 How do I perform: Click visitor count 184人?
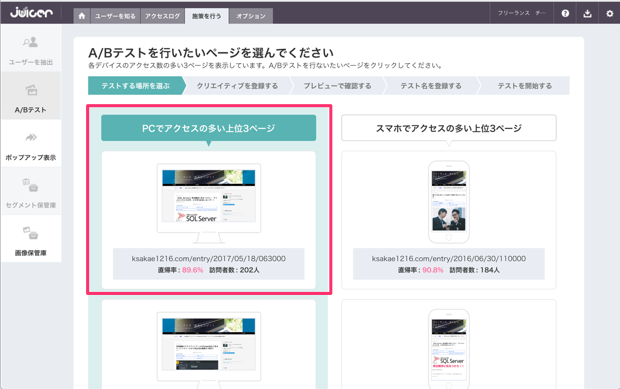point(490,270)
